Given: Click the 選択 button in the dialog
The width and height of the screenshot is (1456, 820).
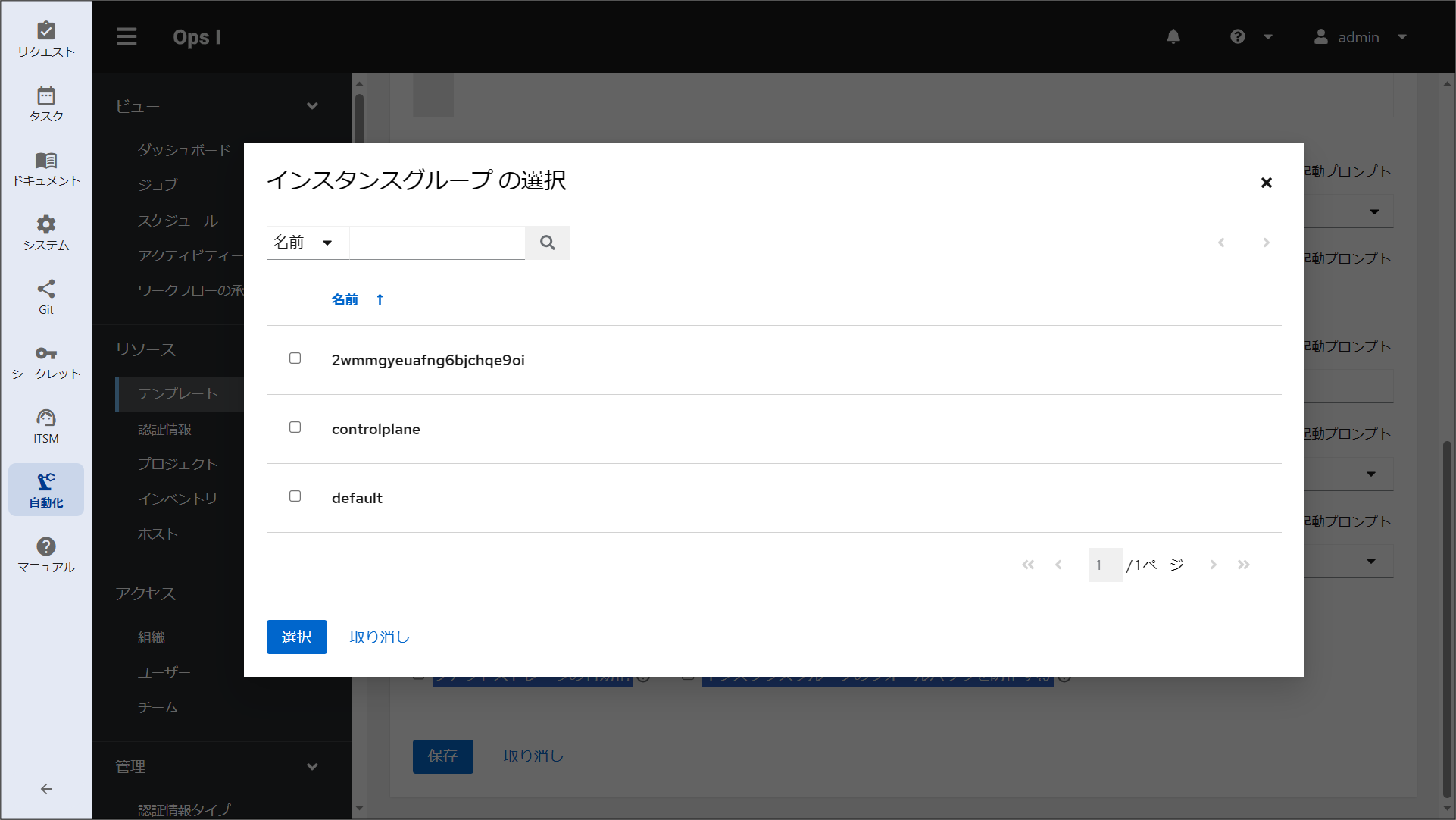Looking at the screenshot, I should point(296,637).
